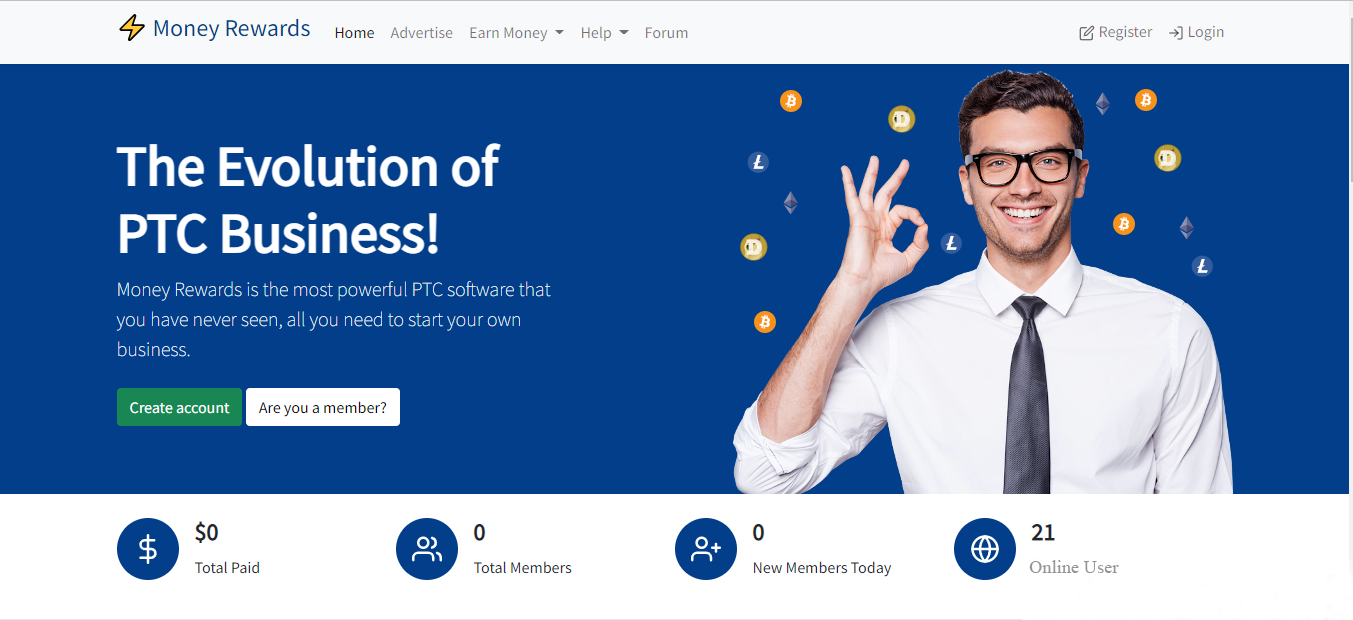
Task: Click the Online User globe icon
Action: point(984,549)
